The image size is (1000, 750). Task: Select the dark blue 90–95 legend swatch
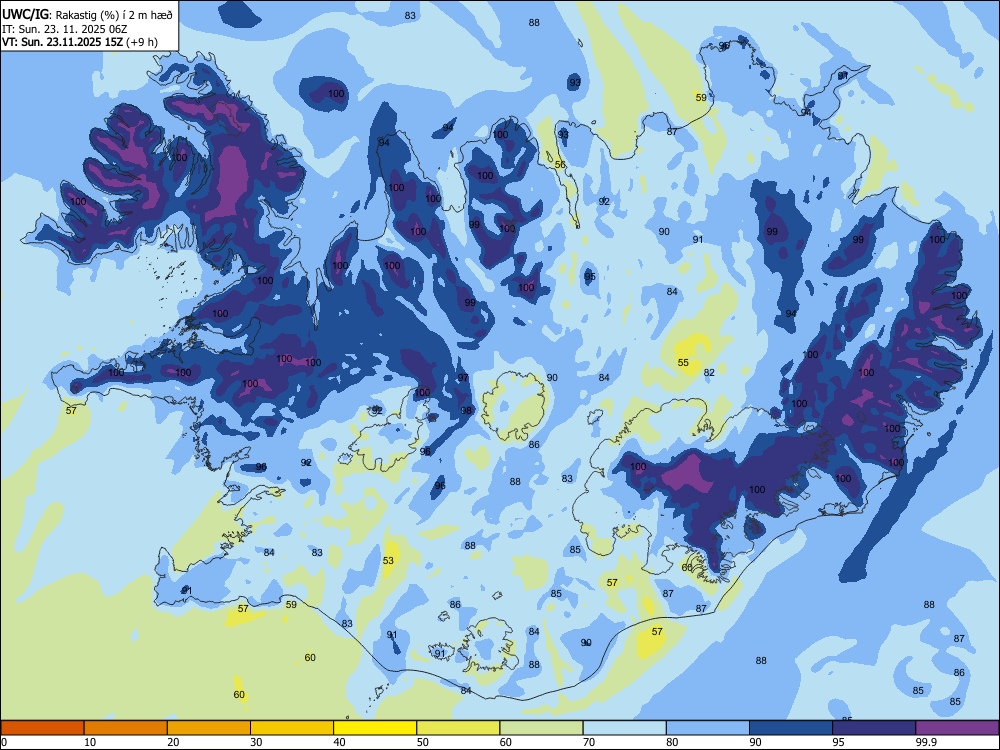click(791, 728)
